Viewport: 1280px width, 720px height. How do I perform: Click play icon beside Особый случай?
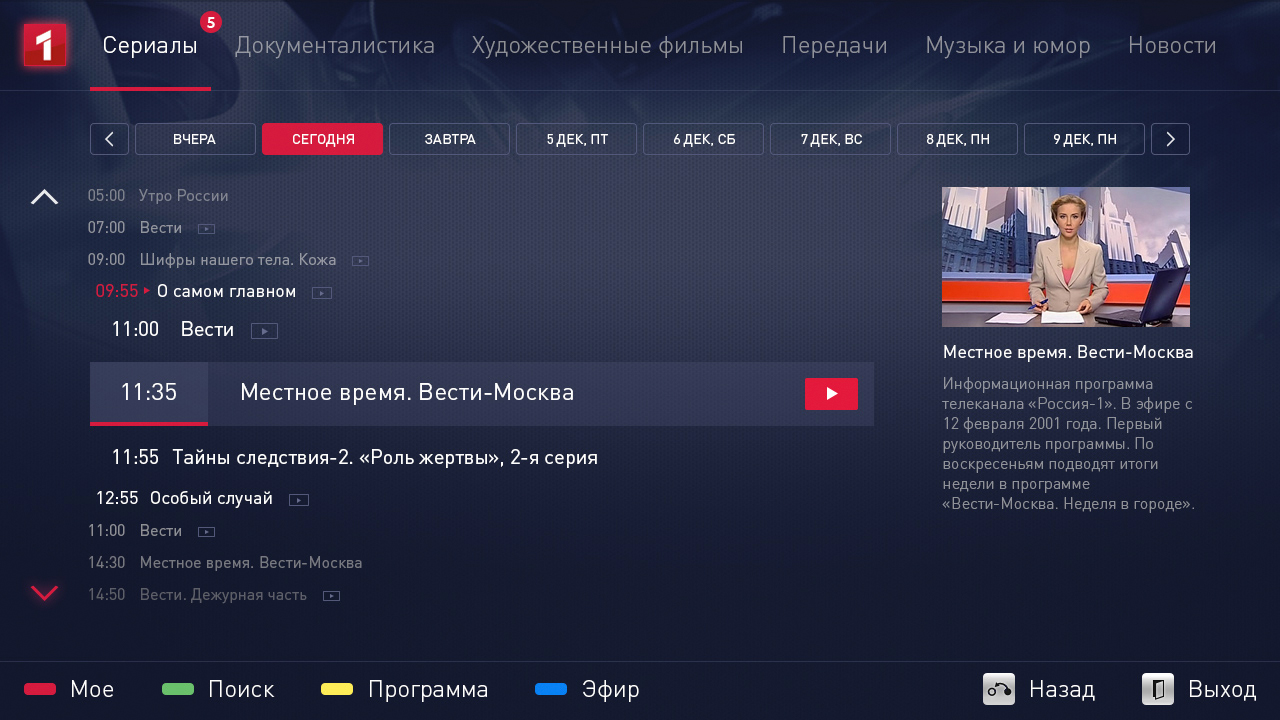tap(299, 500)
